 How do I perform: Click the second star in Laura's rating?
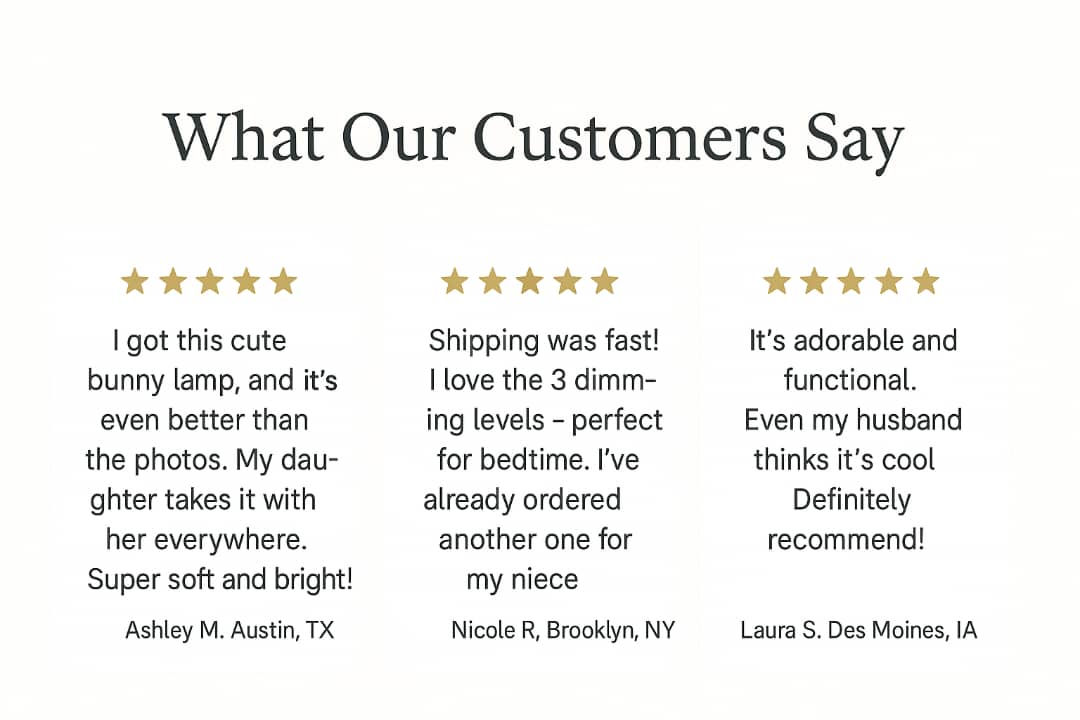point(814,281)
